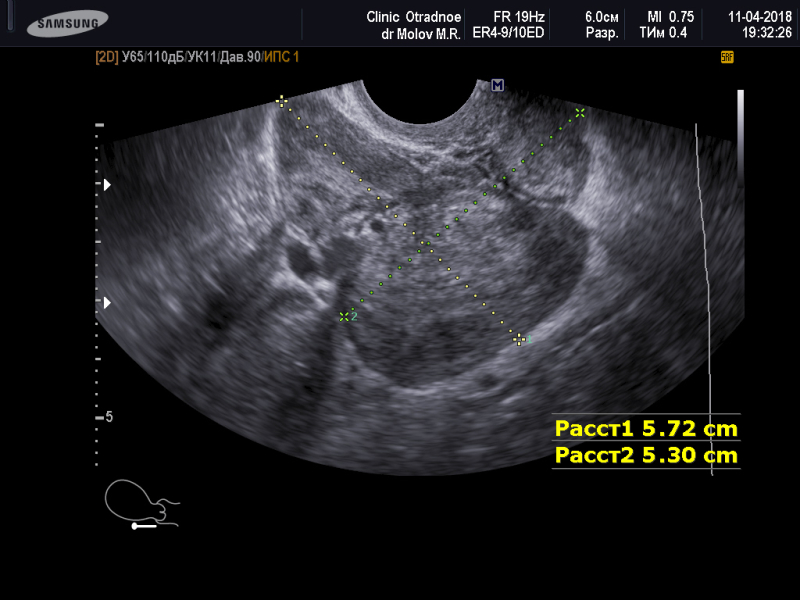Click the Расст2 5.30 cm measurement
This screenshot has width=800, height=600.
pos(646,455)
